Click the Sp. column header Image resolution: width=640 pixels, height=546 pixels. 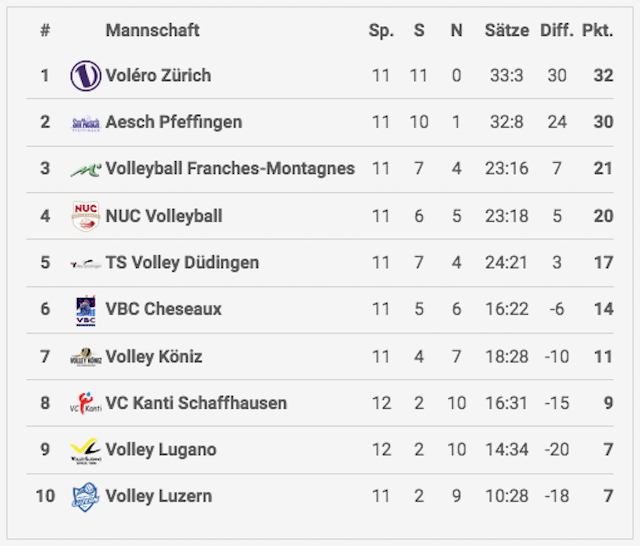click(x=381, y=31)
